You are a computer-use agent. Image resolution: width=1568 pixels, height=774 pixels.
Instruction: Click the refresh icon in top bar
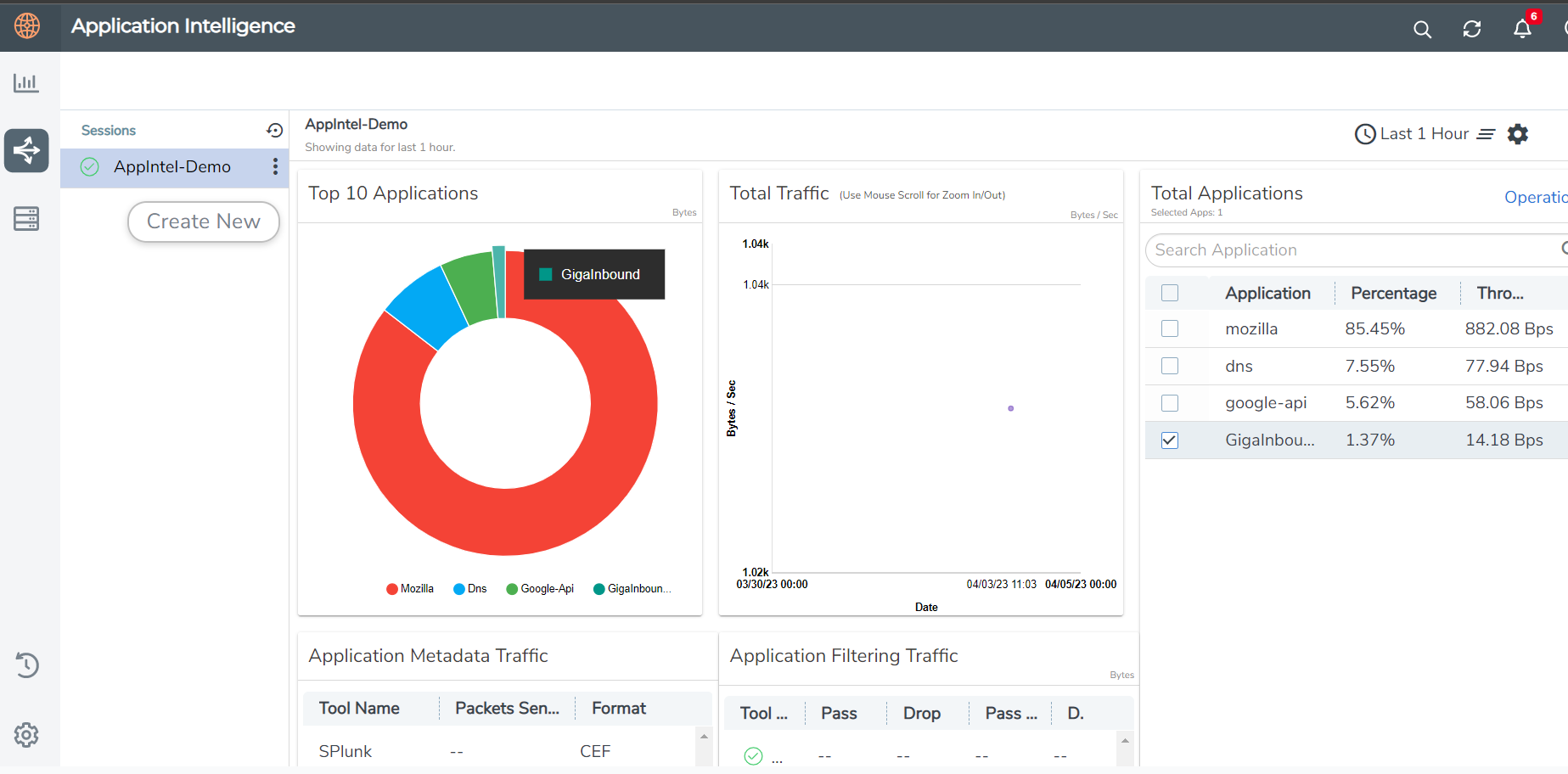(1472, 29)
